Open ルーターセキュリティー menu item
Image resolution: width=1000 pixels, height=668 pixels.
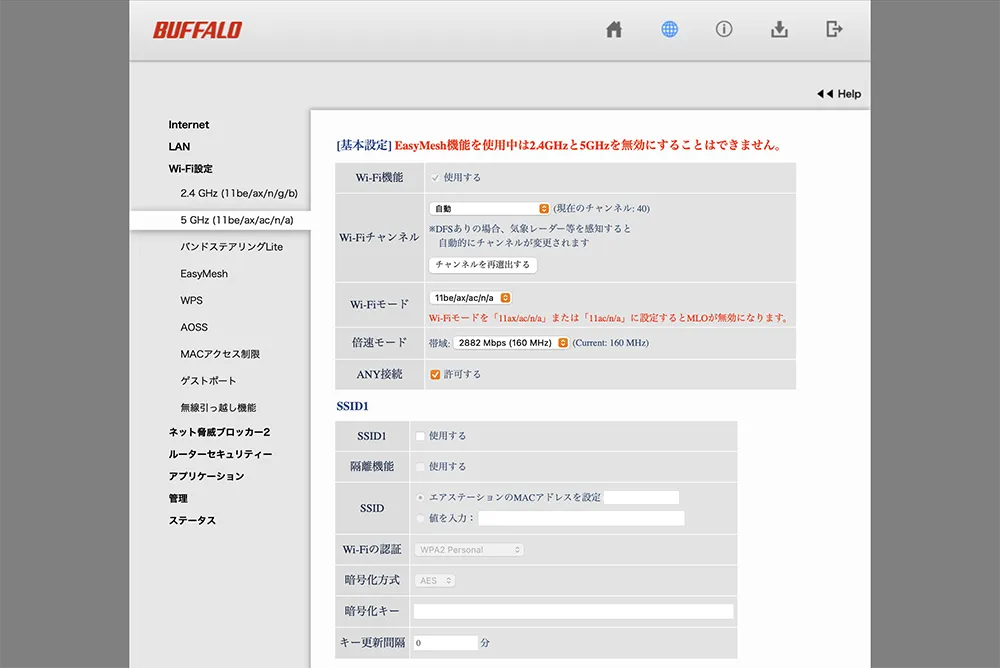[221, 454]
